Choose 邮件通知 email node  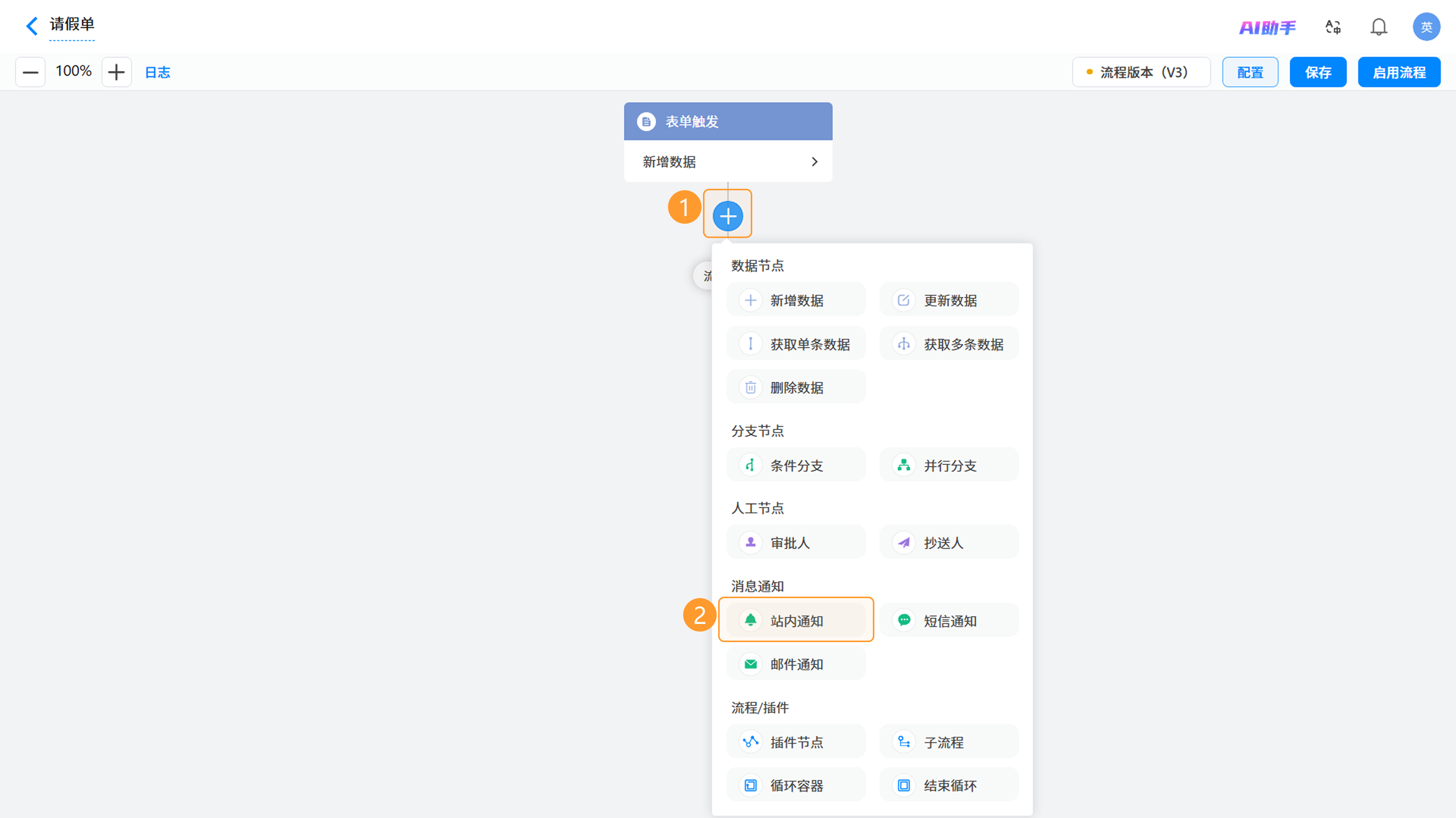pos(796,664)
